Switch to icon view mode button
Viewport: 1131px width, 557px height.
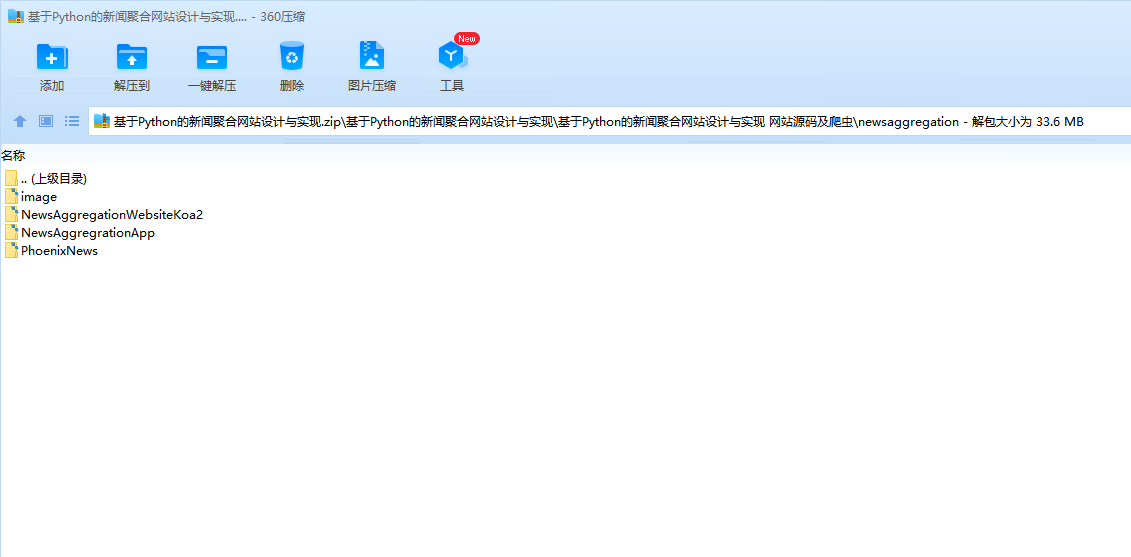point(46,120)
